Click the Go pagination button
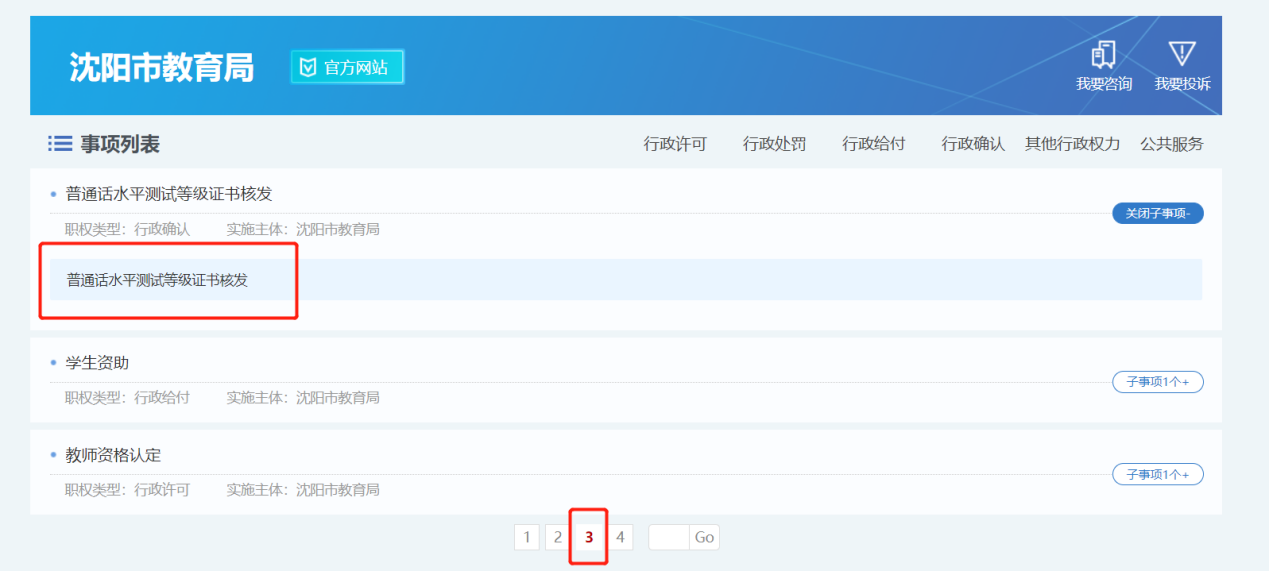Image resolution: width=1269 pixels, height=571 pixels. [705, 537]
